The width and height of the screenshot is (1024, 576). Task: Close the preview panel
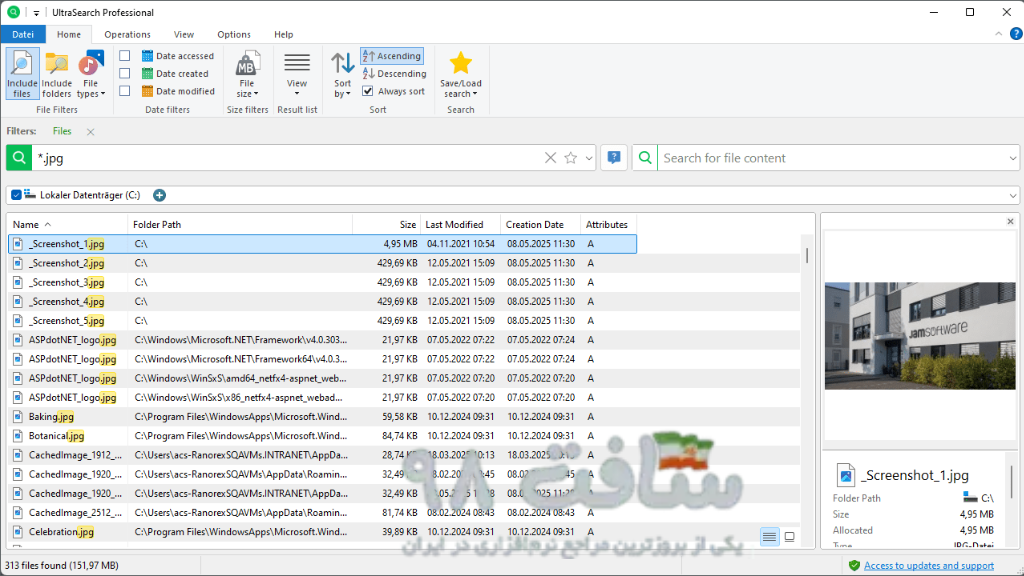tap(1010, 221)
